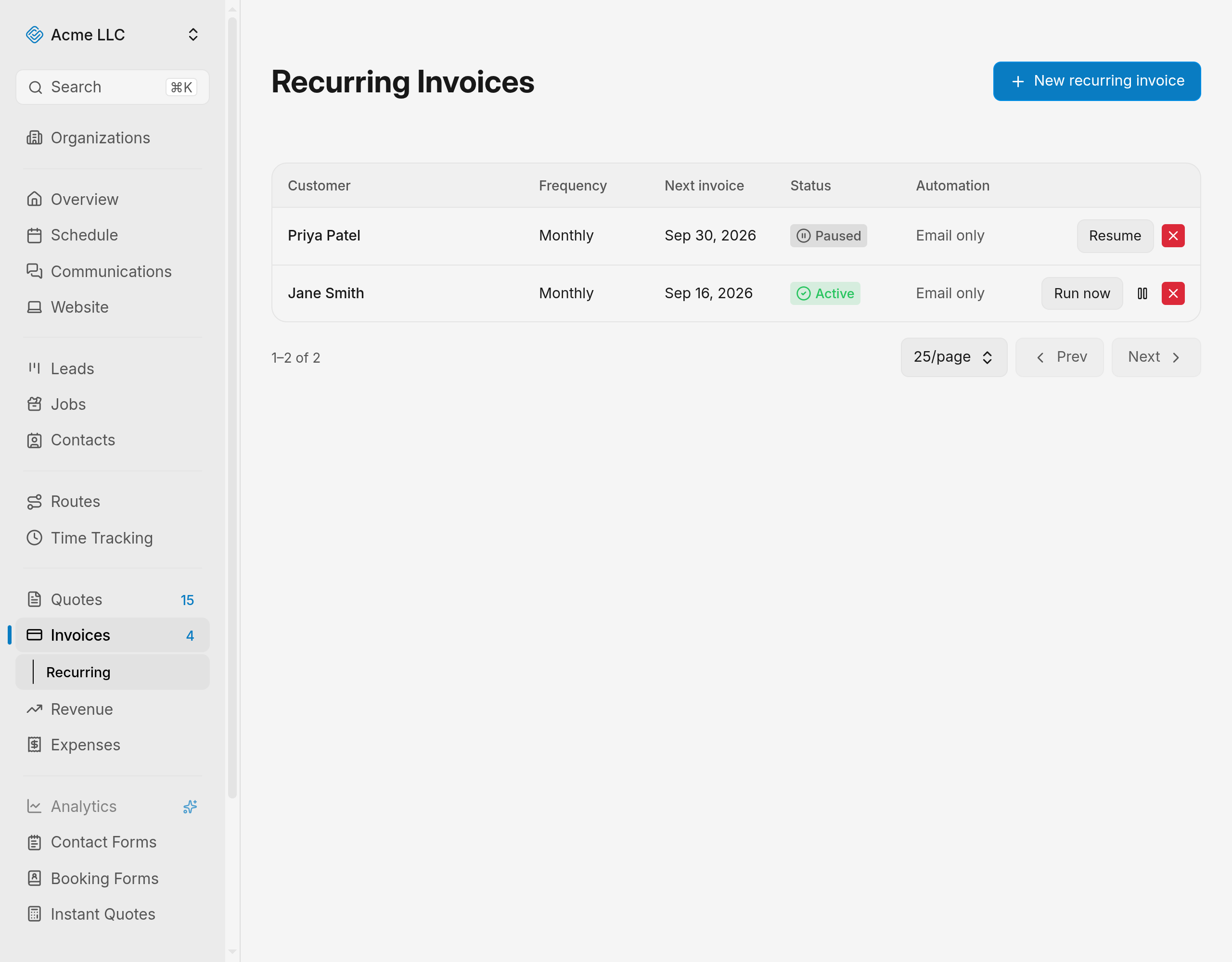Click the Routes icon in sidebar

tap(35, 501)
